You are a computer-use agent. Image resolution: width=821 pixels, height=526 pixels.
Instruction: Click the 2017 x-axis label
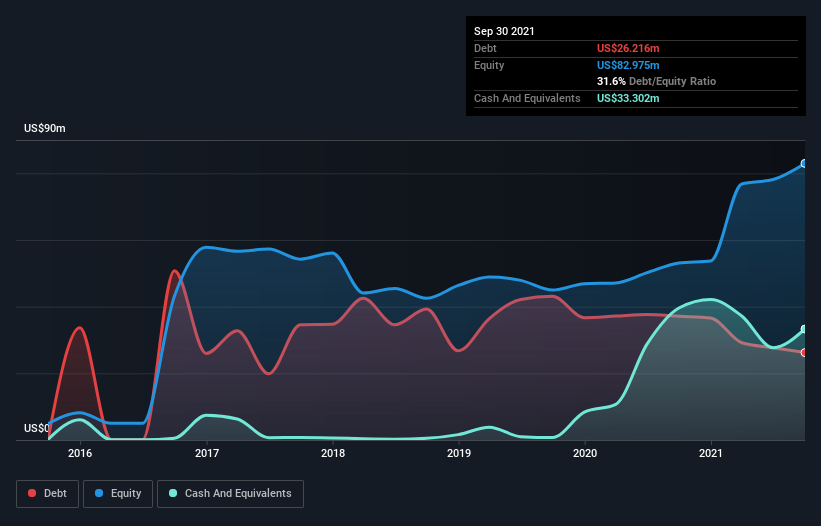[x=207, y=453]
